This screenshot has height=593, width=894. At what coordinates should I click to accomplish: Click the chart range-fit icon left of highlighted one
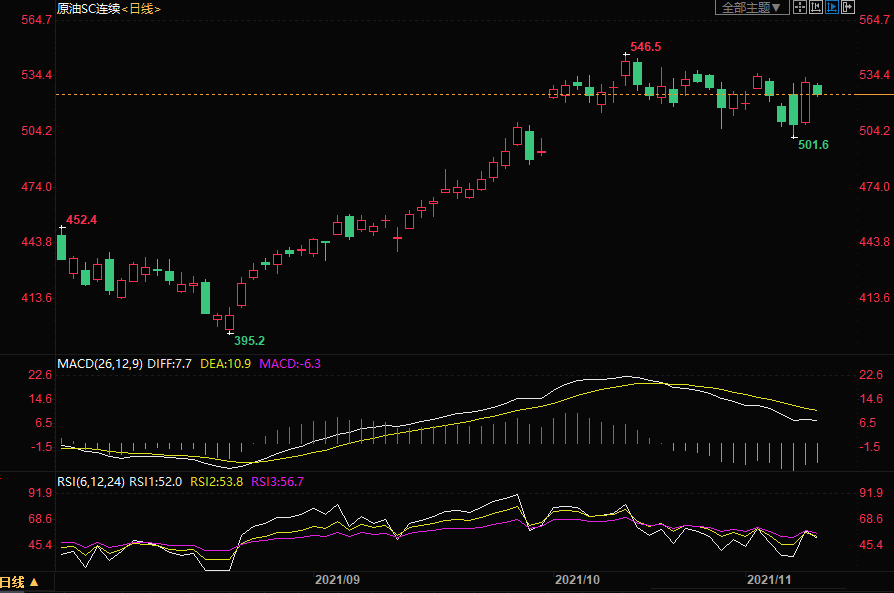[x=815, y=8]
